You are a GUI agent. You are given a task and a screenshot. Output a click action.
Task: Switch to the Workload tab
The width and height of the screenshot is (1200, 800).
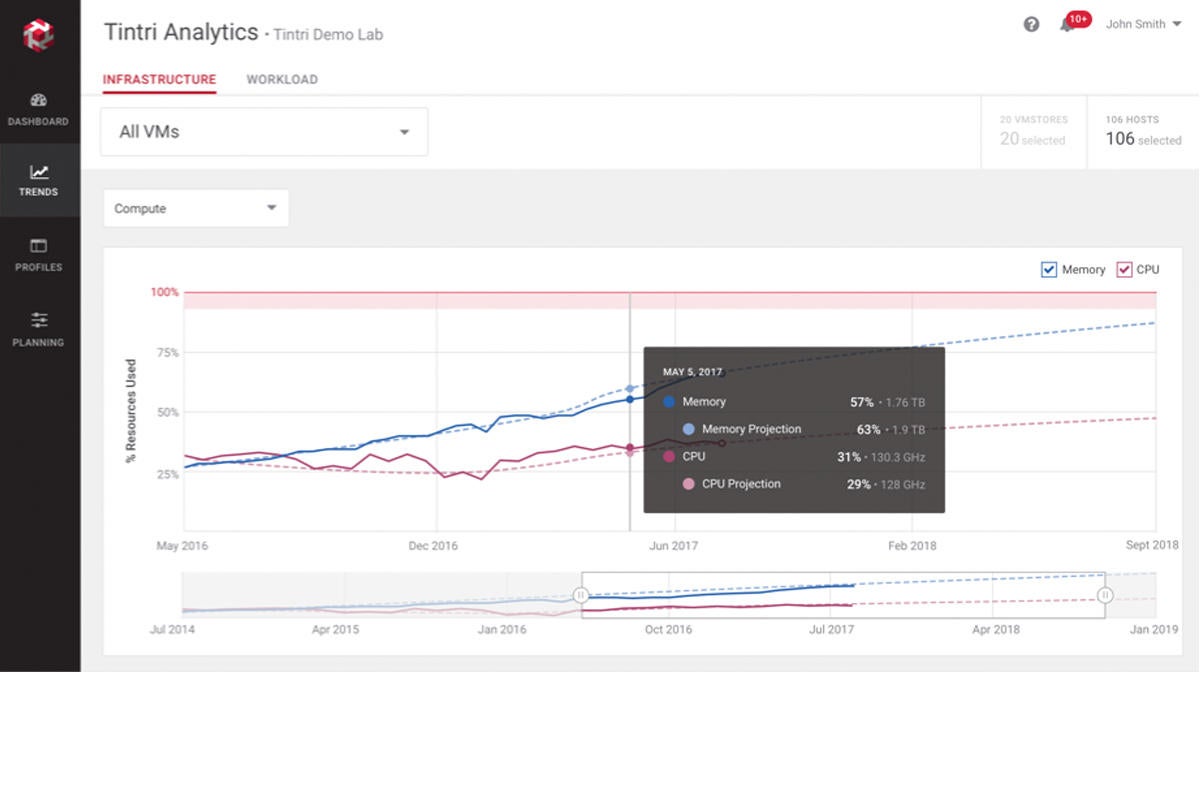(282, 79)
